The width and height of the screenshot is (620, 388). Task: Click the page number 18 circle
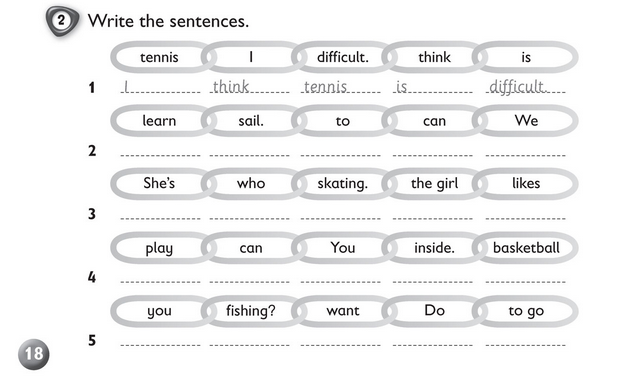point(34,354)
